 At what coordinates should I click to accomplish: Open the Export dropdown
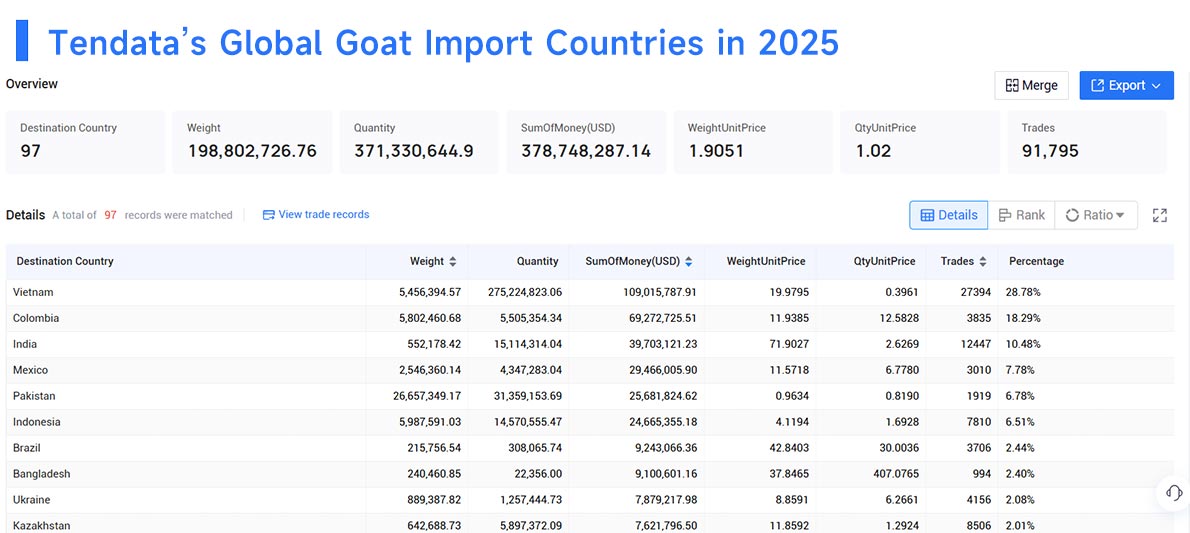click(1126, 86)
